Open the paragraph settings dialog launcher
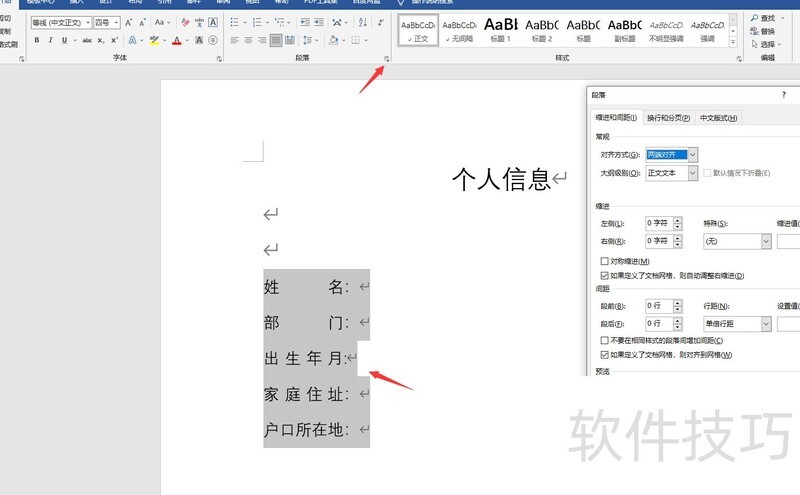Image resolution: width=800 pixels, height=495 pixels. (x=386, y=60)
